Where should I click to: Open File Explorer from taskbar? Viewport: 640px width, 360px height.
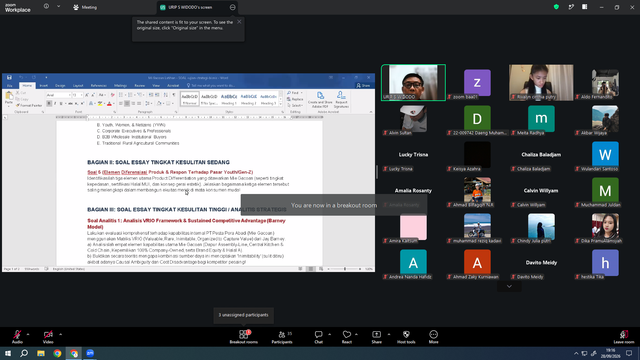(x=41, y=353)
